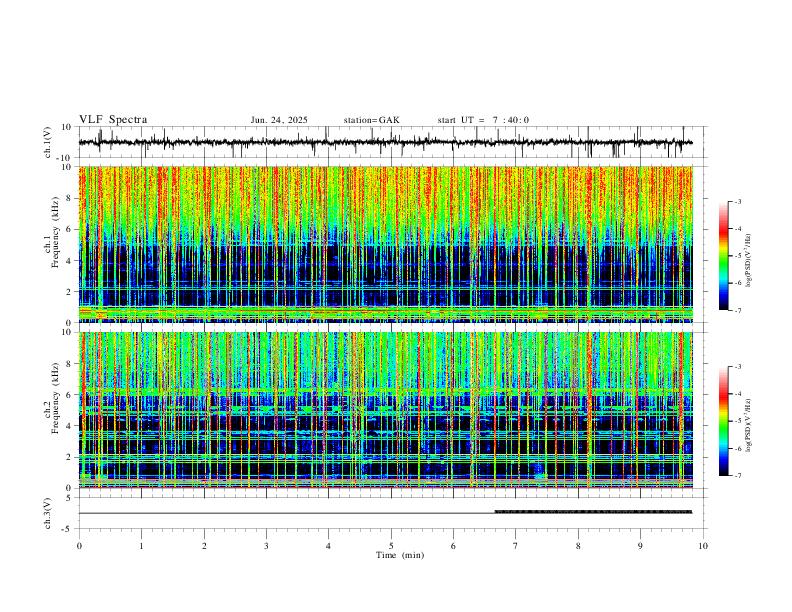
Task: Click the ch.2 'Frequency (kHz)' axis label
Action: click(x=55, y=398)
